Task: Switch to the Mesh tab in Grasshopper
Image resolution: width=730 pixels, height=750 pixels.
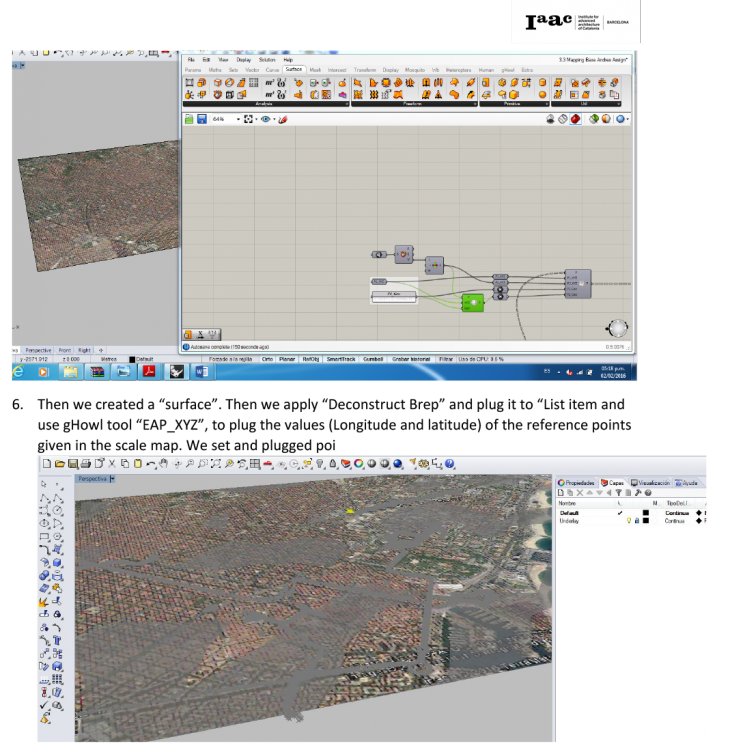Action: [x=314, y=70]
